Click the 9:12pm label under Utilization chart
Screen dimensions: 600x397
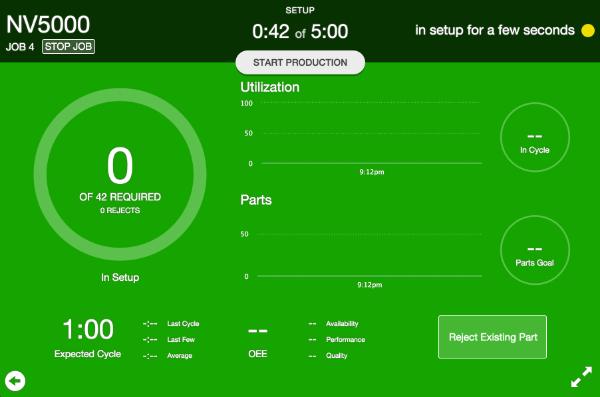pyautogui.click(x=372, y=172)
